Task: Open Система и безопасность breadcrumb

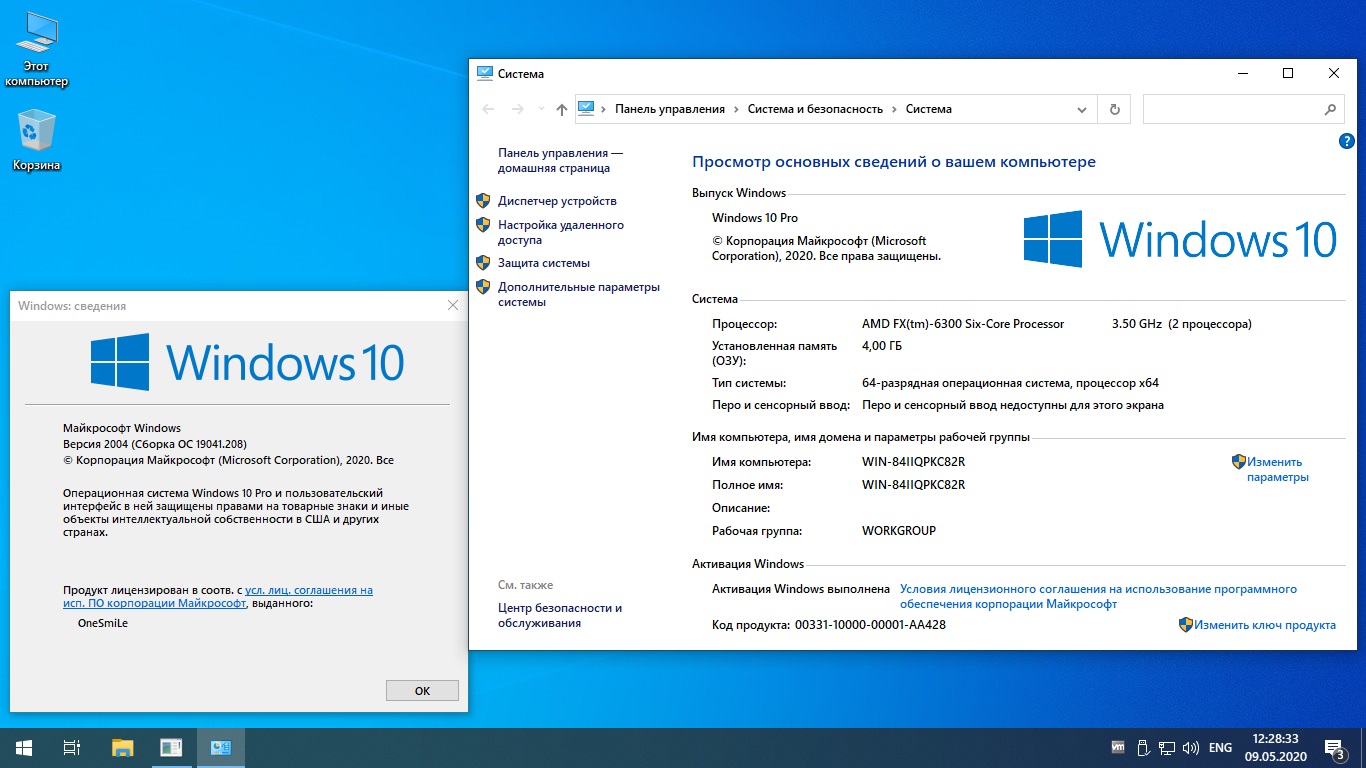Action: (815, 109)
